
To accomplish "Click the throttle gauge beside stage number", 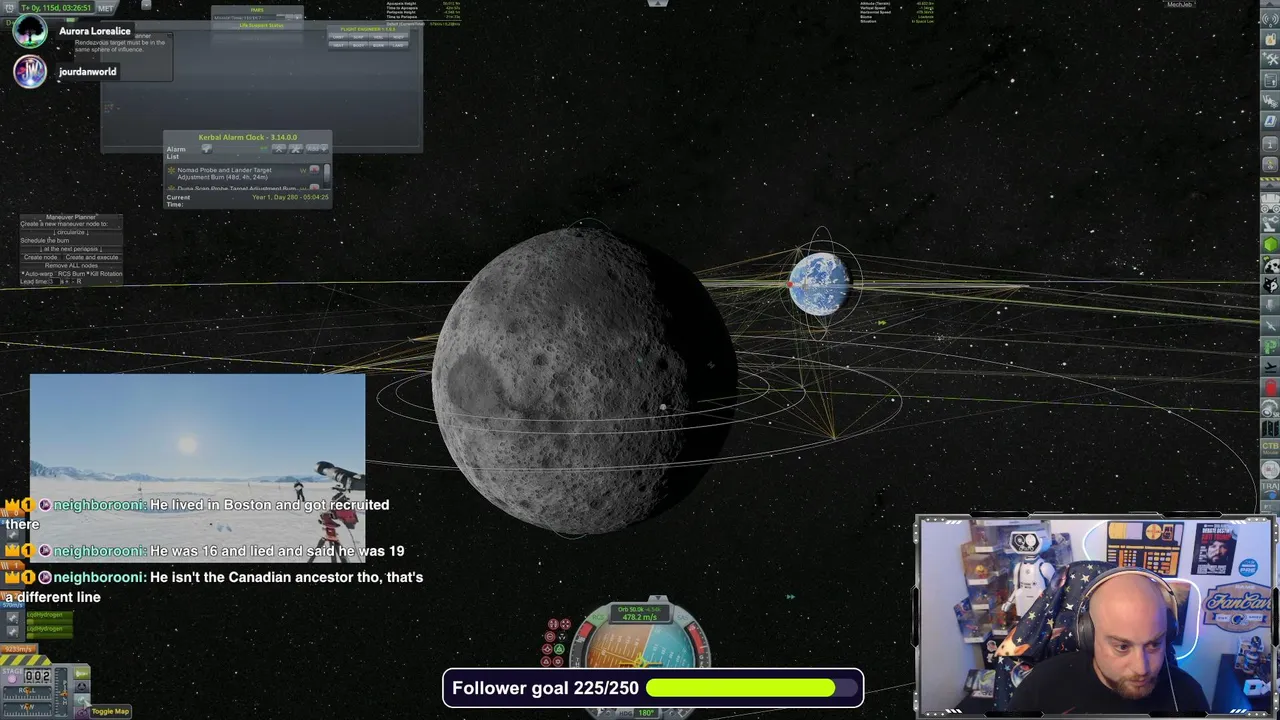I will (61, 691).
